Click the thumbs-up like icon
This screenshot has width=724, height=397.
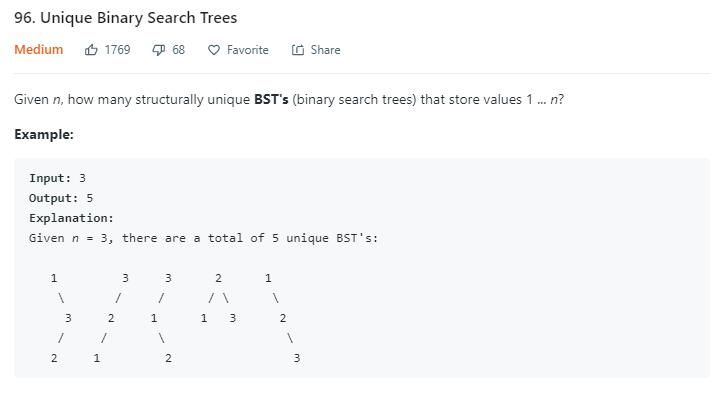(91, 50)
